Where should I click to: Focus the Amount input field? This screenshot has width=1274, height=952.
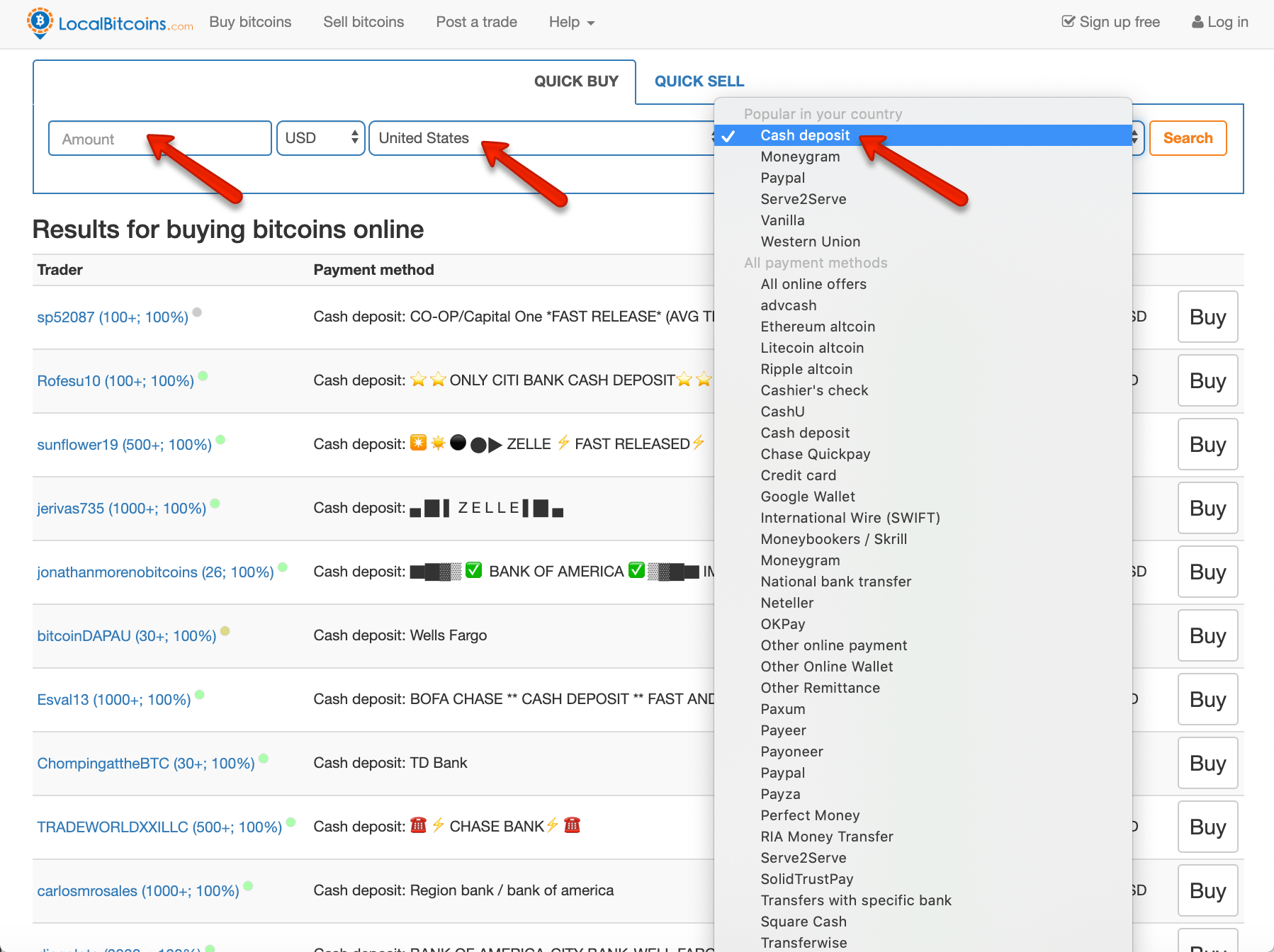pos(160,138)
